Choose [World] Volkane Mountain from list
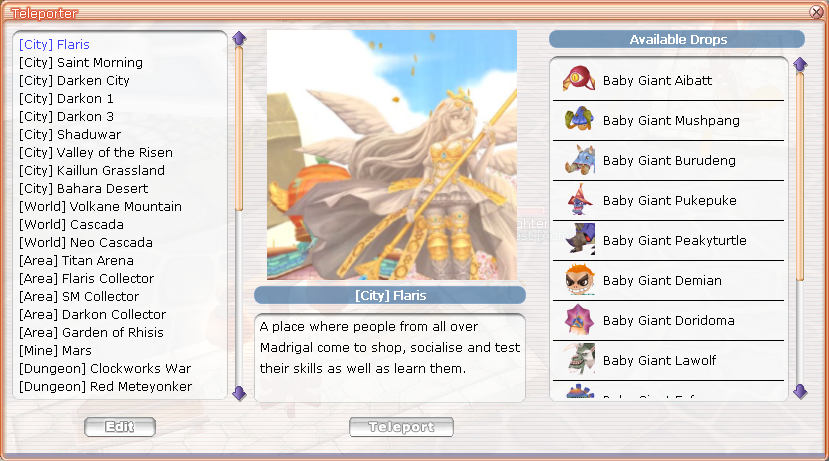829x461 pixels. (100, 206)
